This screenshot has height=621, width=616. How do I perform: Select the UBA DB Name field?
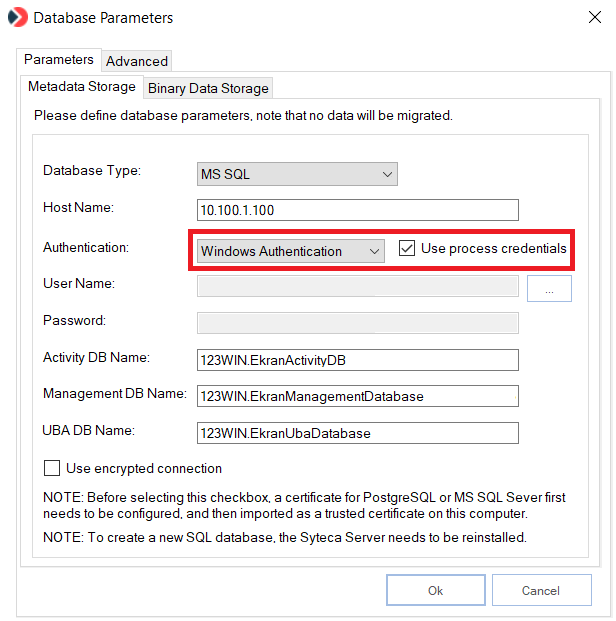pyautogui.click(x=358, y=433)
